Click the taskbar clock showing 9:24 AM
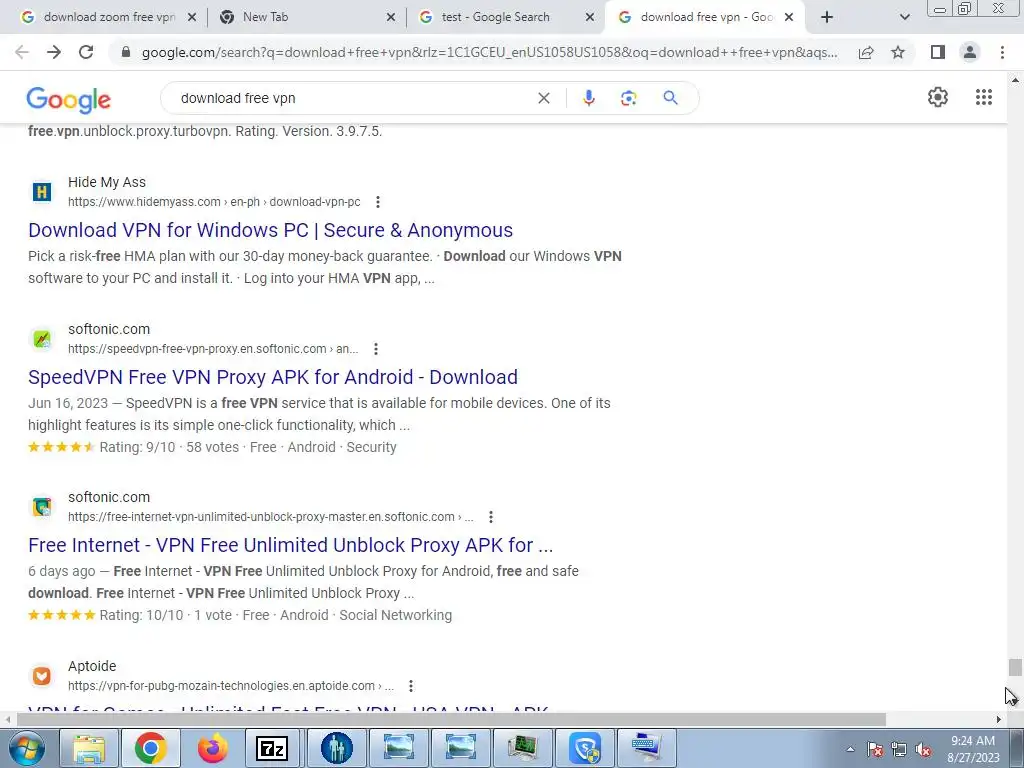 [x=972, y=749]
